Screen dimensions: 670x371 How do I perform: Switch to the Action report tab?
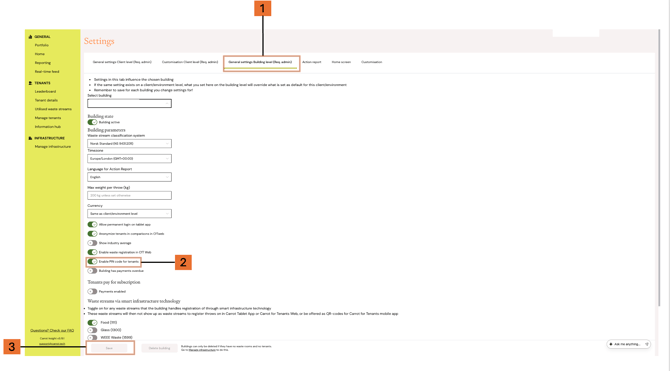311,62
